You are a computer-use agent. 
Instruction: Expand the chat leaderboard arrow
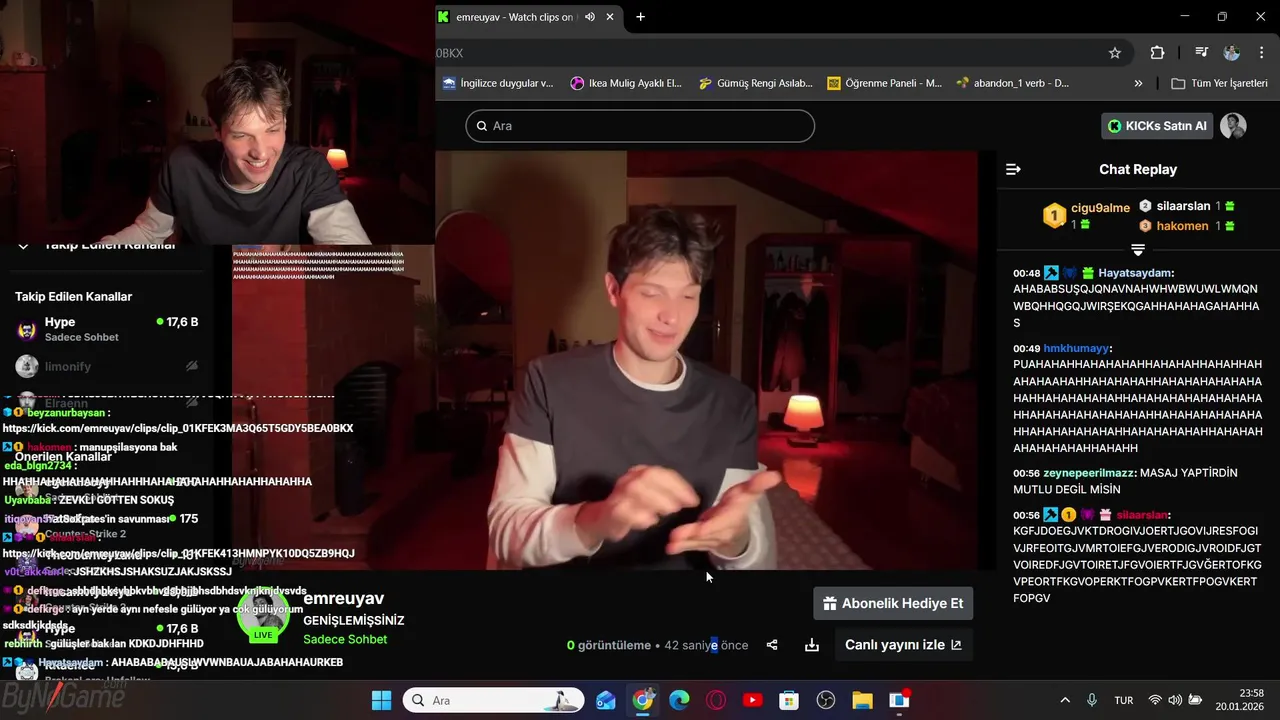[x=1138, y=250]
